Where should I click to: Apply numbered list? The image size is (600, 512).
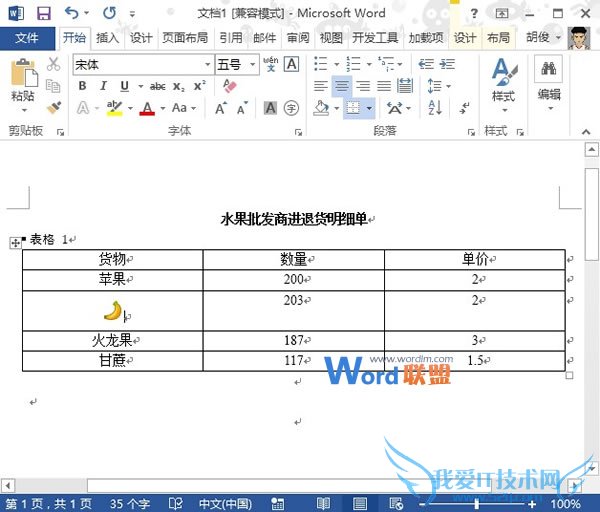353,64
